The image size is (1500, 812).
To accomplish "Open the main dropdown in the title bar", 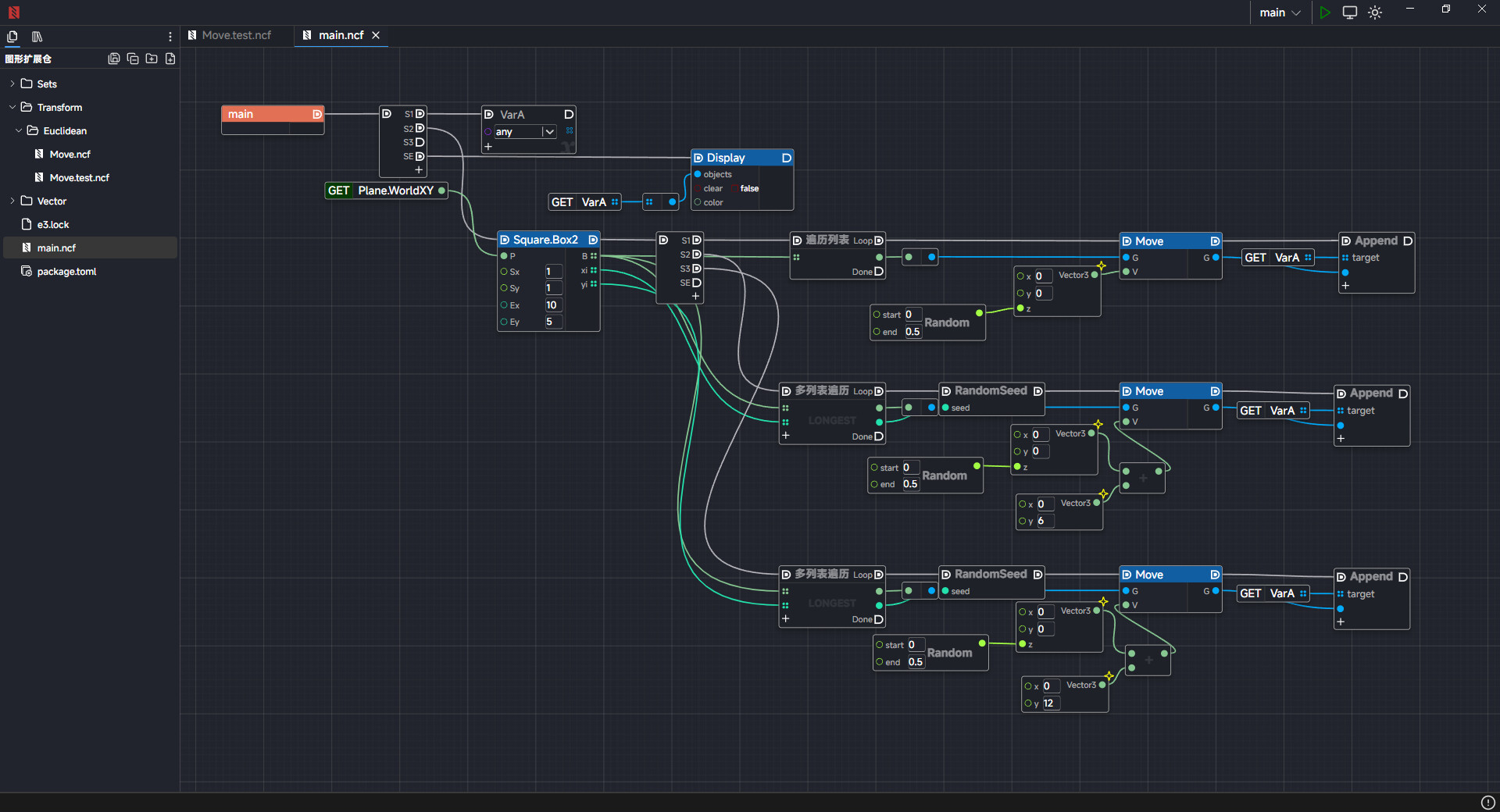I will pos(1279,12).
